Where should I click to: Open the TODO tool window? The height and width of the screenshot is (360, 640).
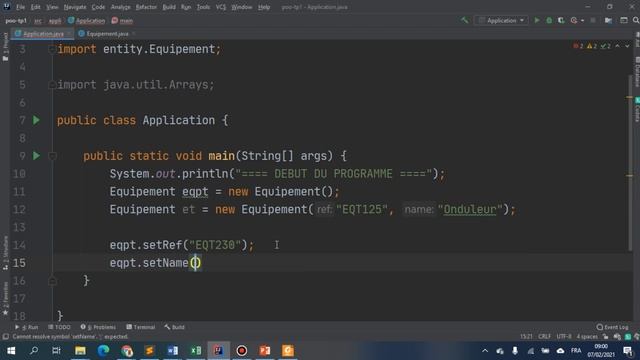tap(59, 327)
